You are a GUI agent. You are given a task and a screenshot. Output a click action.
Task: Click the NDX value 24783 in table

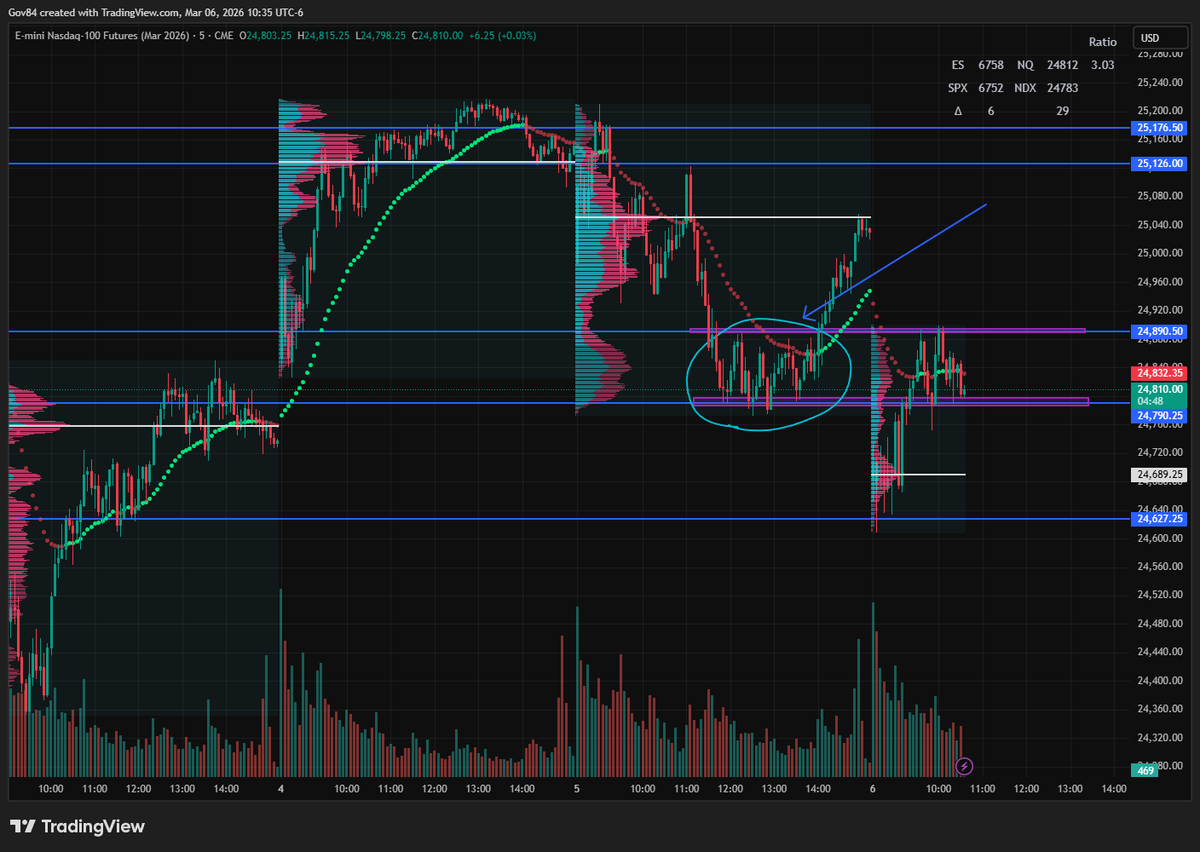1062,88
